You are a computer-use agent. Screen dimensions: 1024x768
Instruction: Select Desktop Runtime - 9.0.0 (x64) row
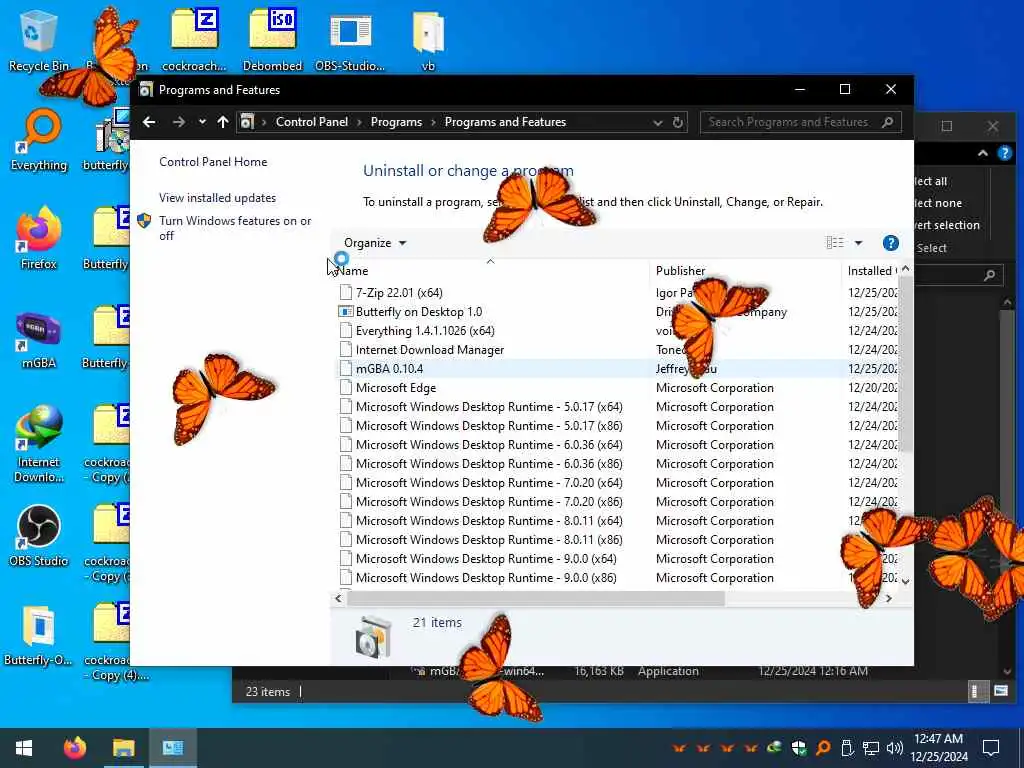click(486, 558)
